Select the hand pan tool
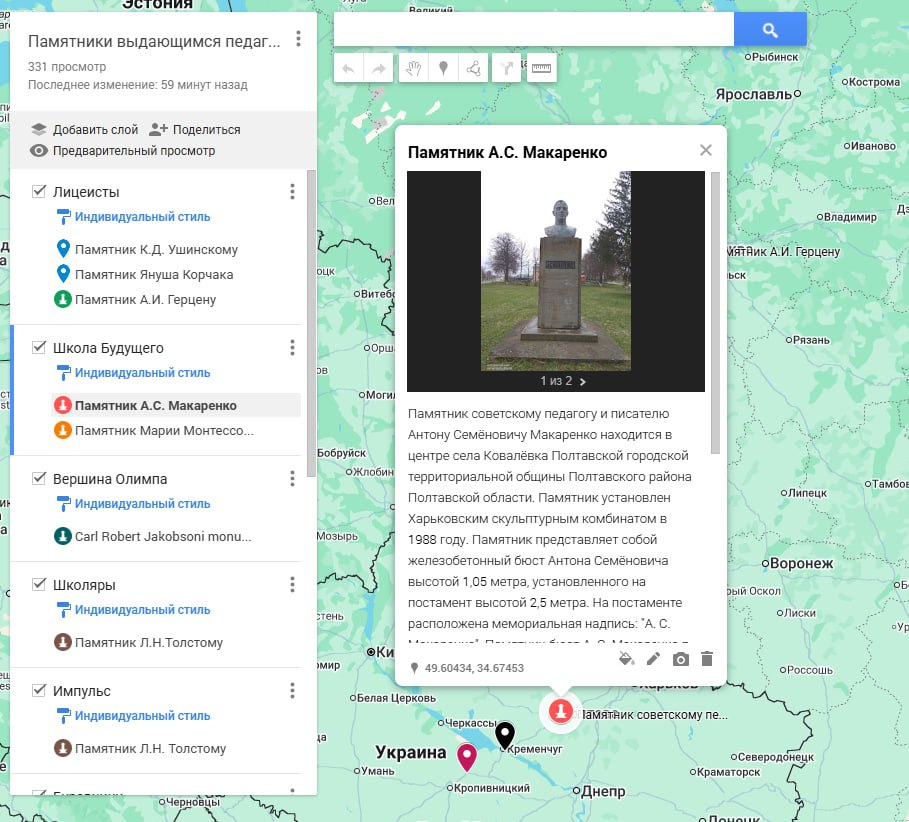This screenshot has height=822, width=909. 411,68
